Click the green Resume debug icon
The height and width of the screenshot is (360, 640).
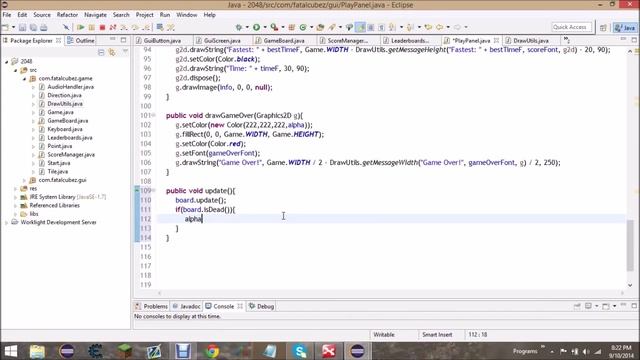tap(81, 27)
